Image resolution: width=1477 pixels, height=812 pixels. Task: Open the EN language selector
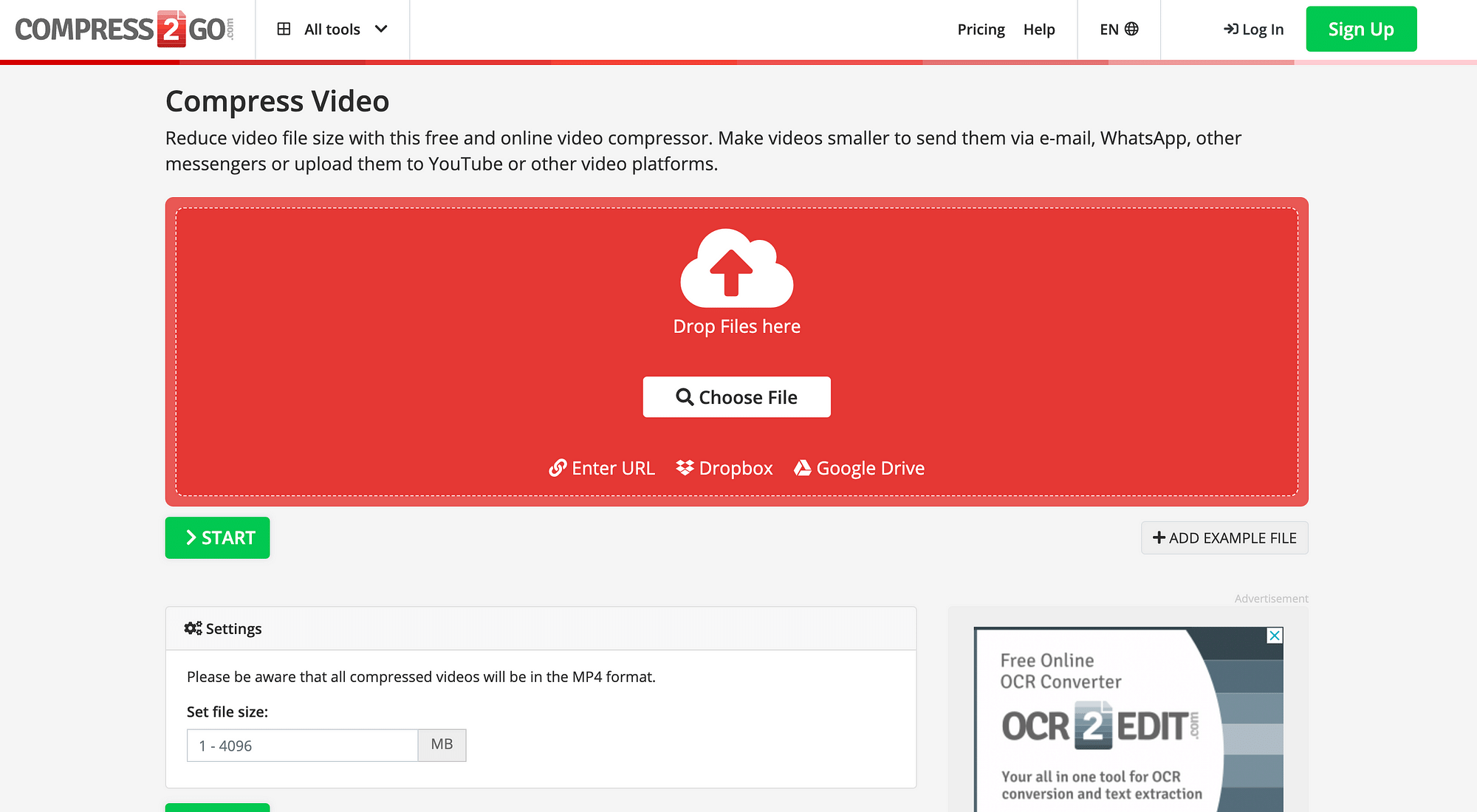point(1119,29)
